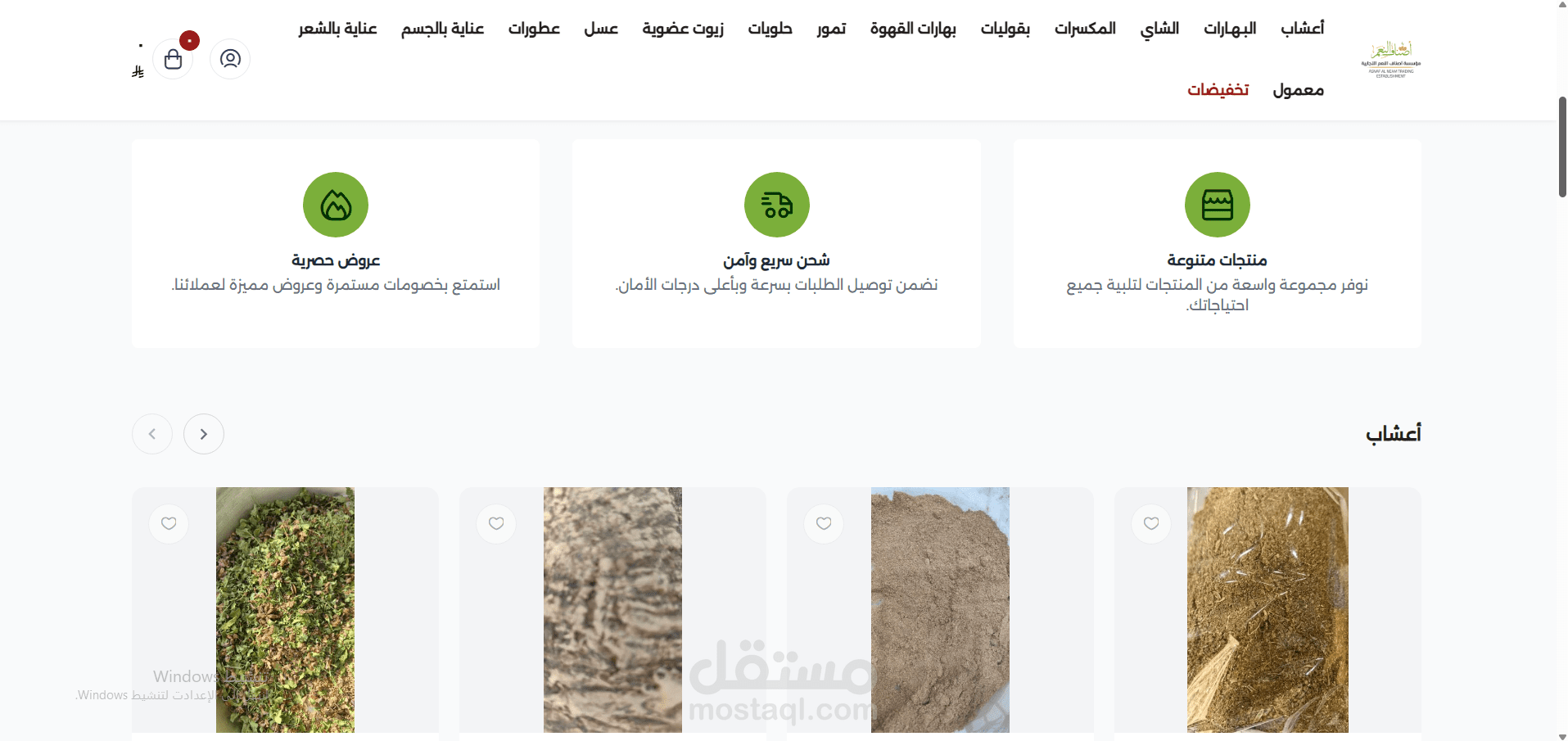Screen dimensions: 1568x741
Task: Click the page vertical scrollbar thumb
Action: pyautogui.click(x=1561, y=147)
